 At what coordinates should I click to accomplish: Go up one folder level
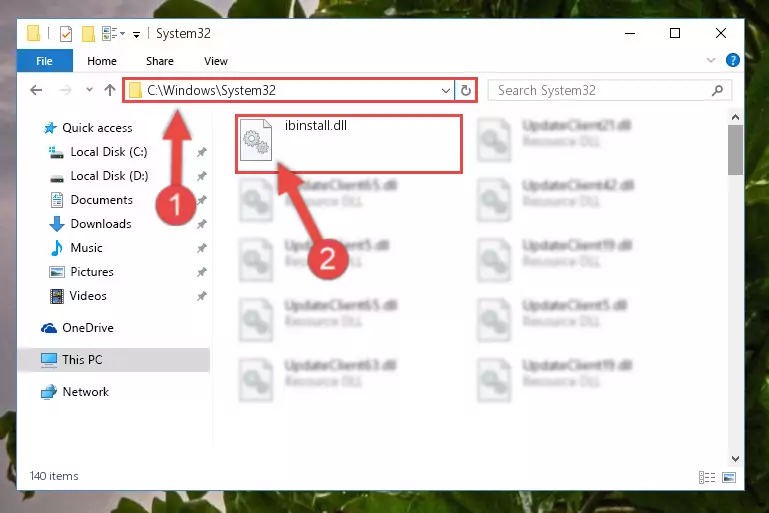(x=110, y=90)
